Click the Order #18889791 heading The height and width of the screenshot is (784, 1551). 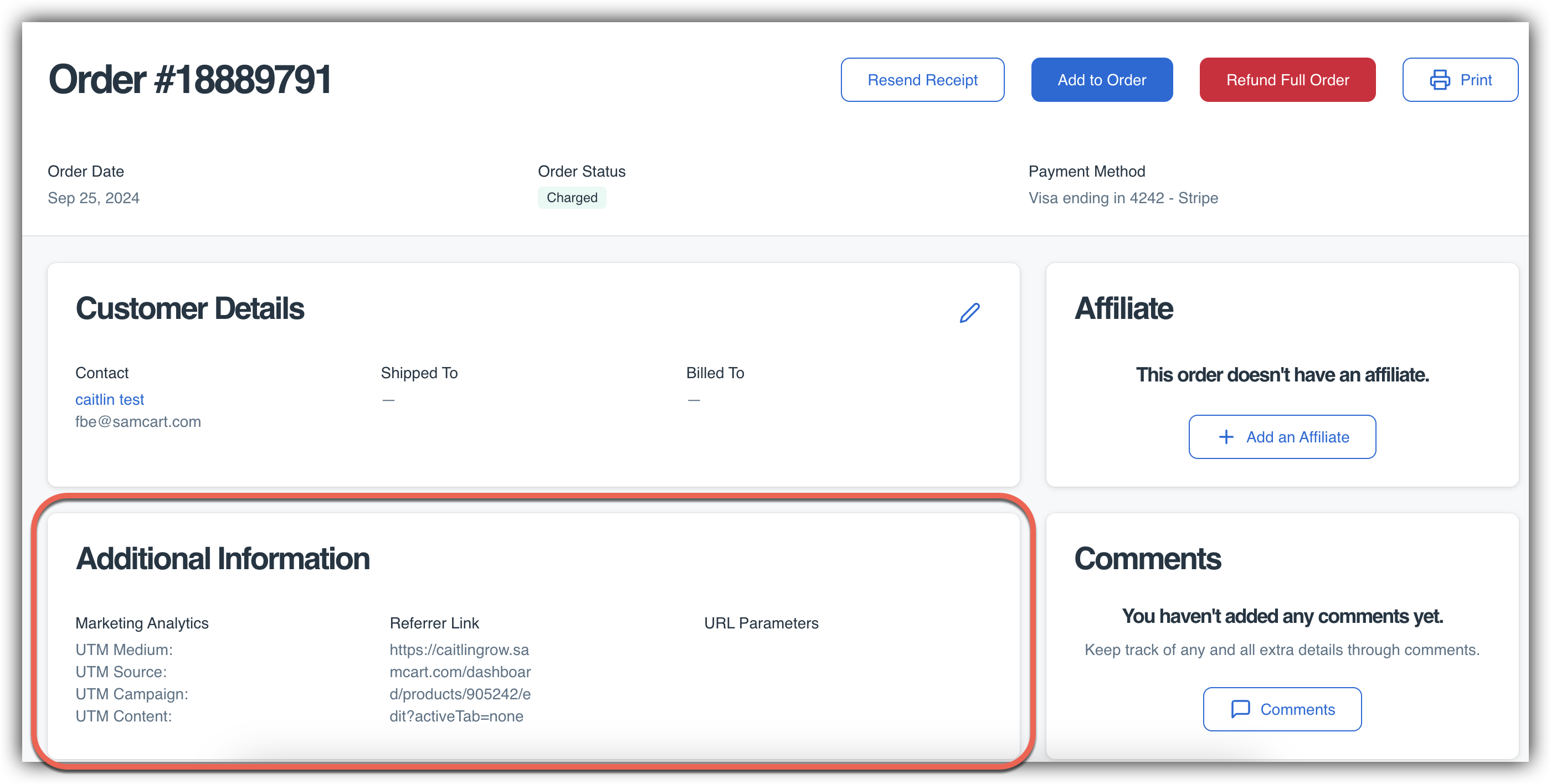pos(189,79)
